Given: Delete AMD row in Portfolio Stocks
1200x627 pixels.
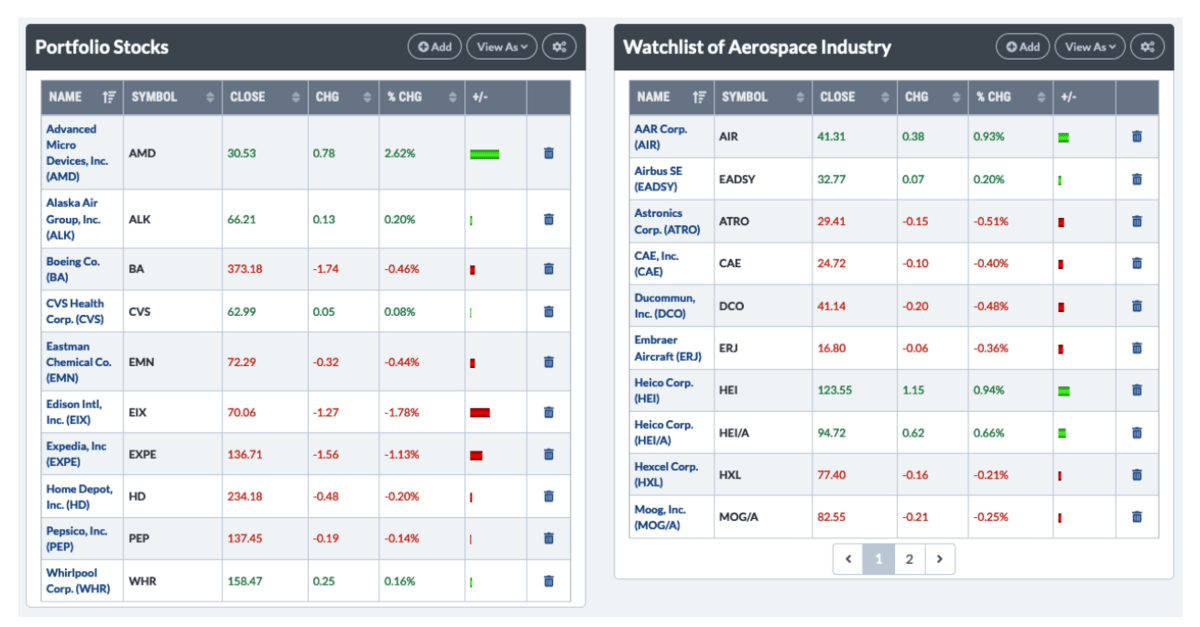Looking at the screenshot, I should 548,153.
